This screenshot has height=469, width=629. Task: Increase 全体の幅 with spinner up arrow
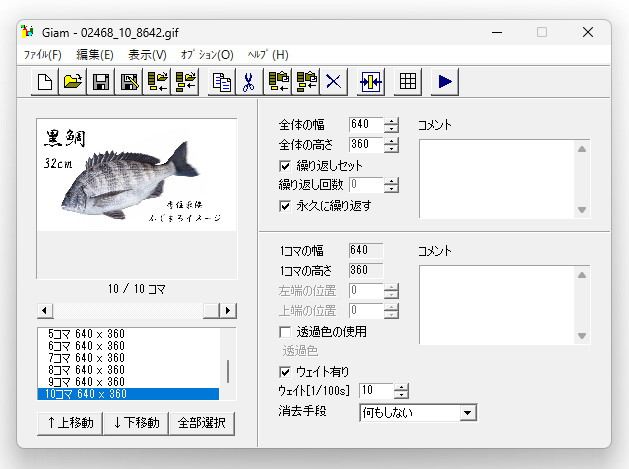[391, 121]
